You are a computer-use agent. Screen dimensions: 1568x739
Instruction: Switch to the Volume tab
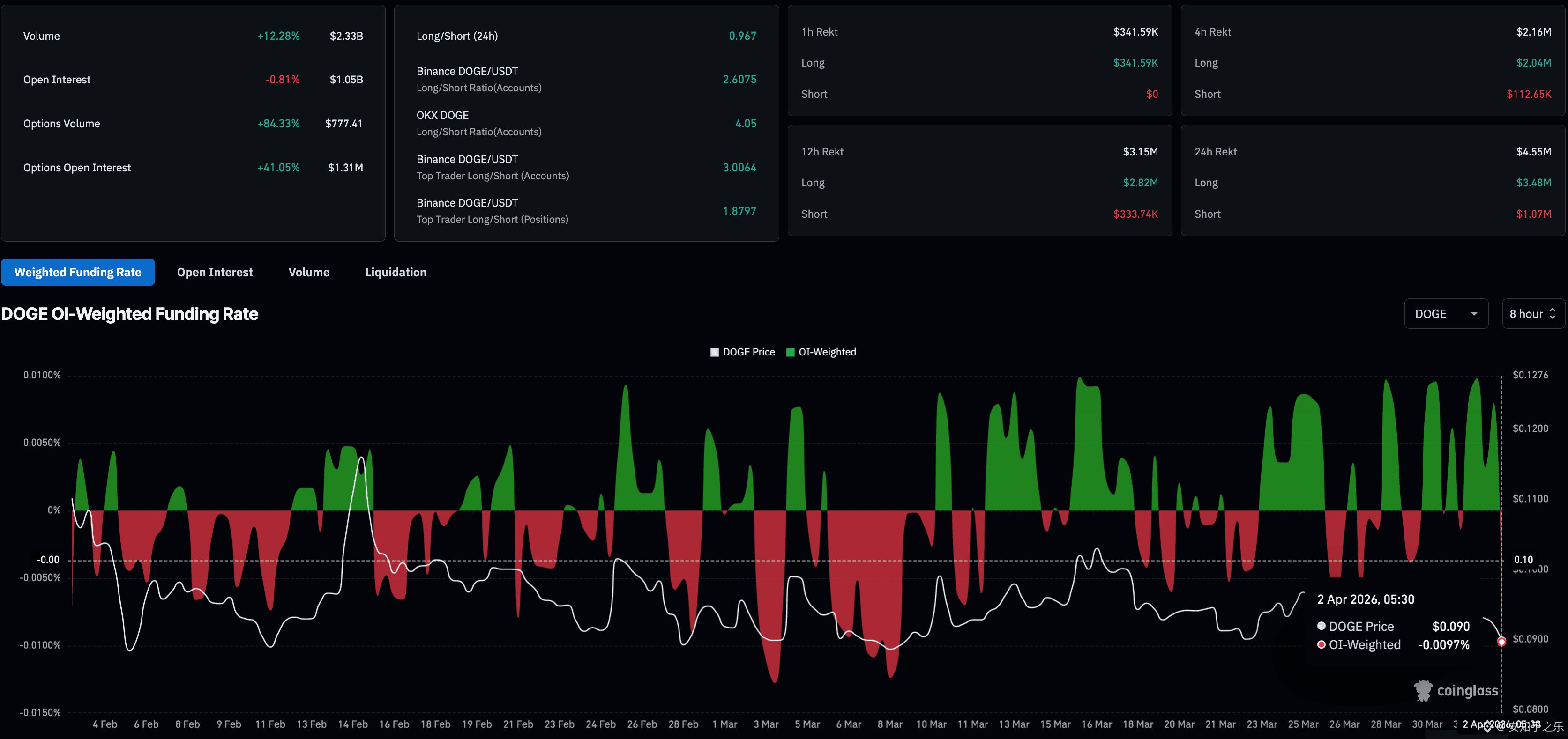[309, 272]
